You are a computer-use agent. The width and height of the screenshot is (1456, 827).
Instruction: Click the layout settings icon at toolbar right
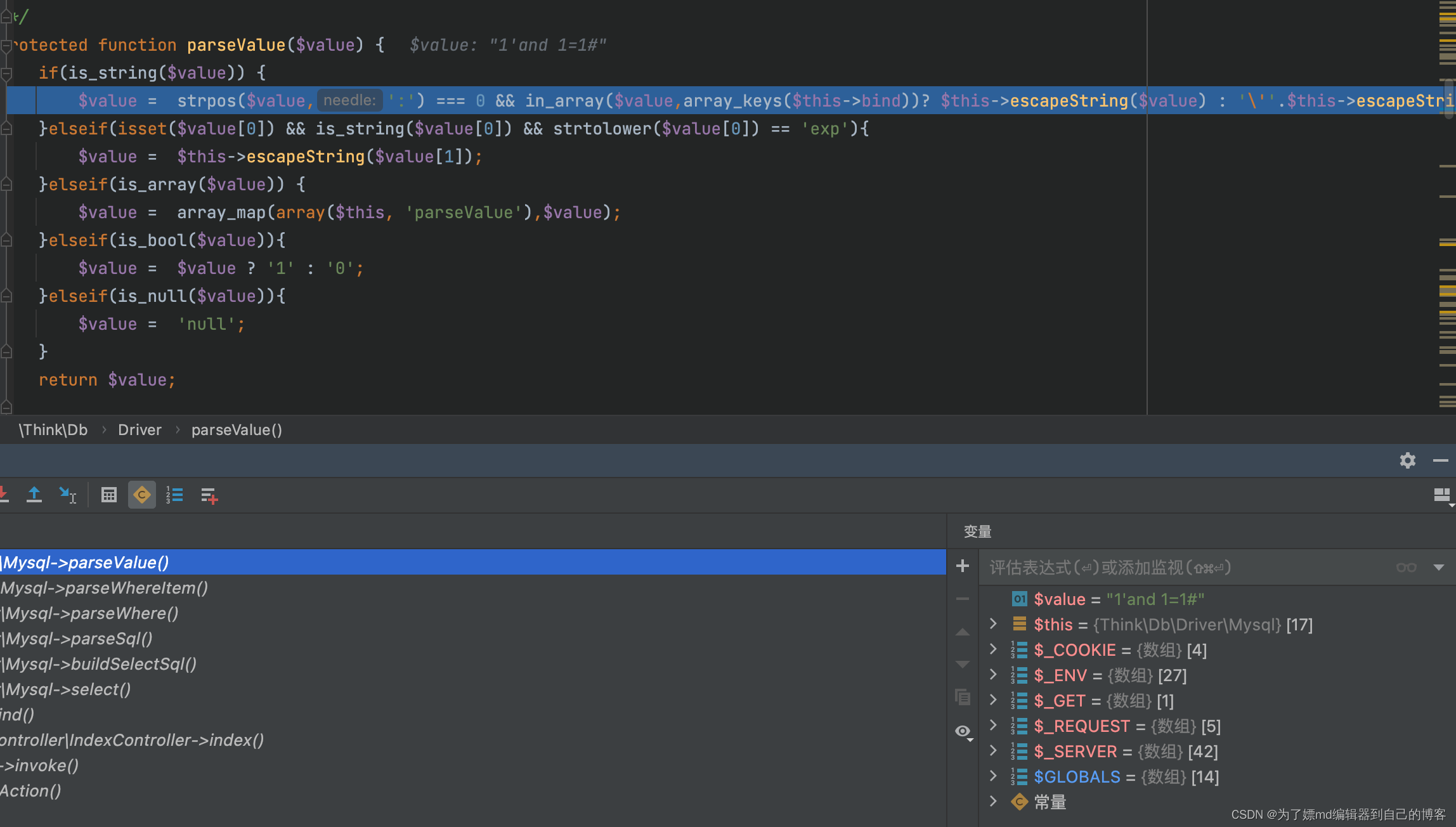(x=1442, y=495)
